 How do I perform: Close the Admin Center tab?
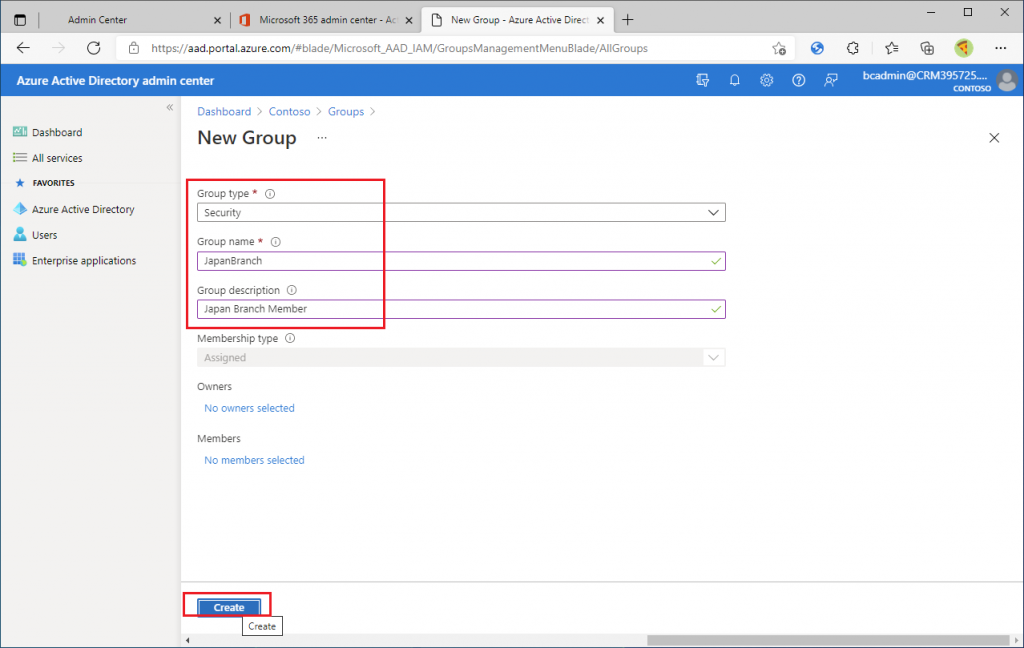point(217,20)
